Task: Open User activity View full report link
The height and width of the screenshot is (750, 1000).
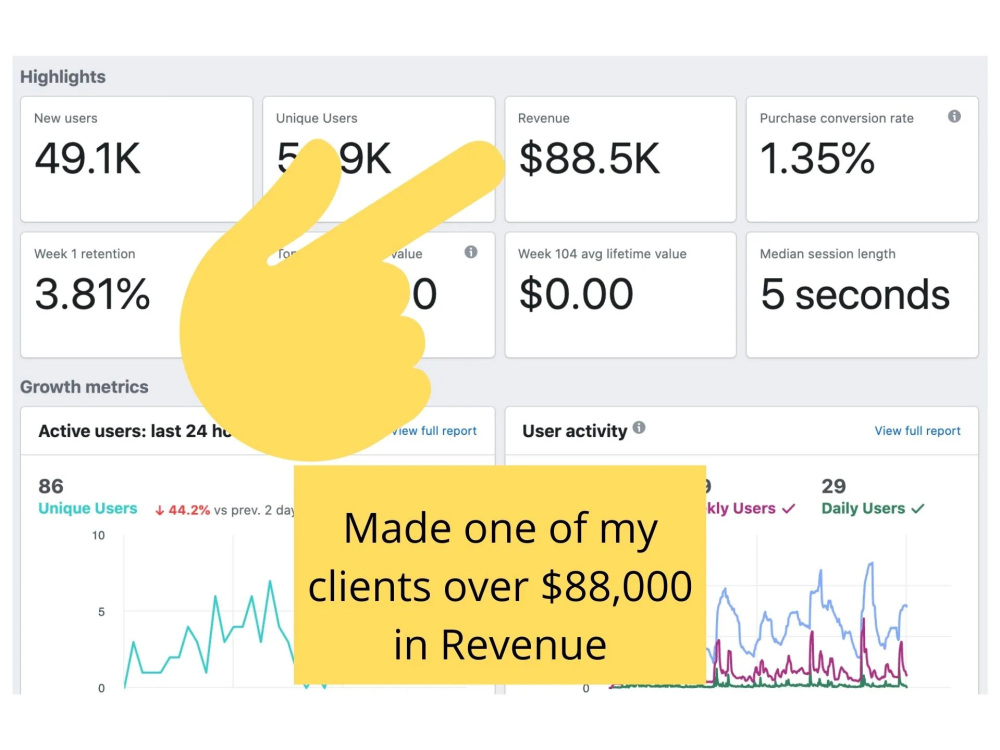Action: (917, 431)
